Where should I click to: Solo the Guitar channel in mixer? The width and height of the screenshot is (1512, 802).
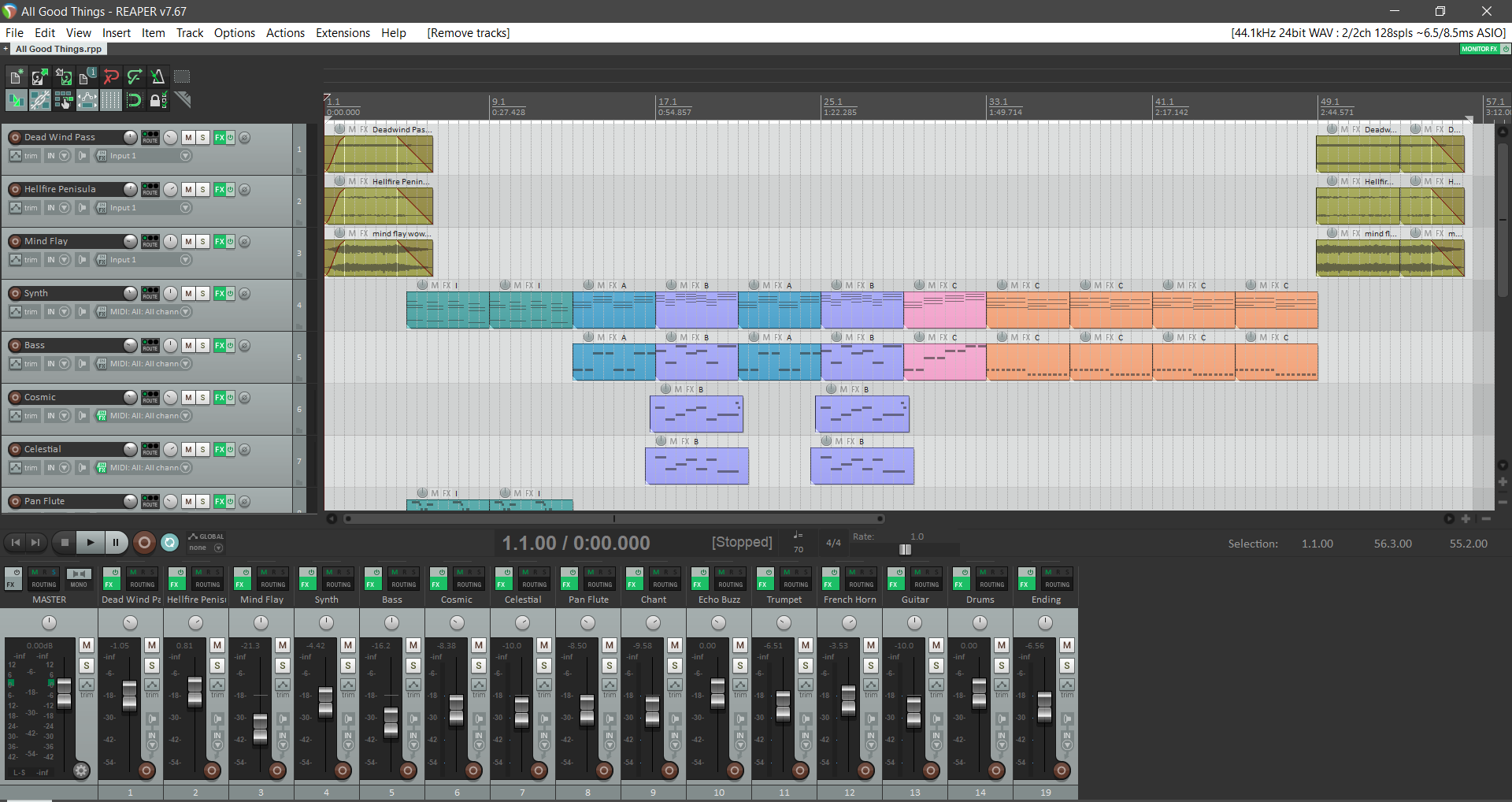click(936, 666)
